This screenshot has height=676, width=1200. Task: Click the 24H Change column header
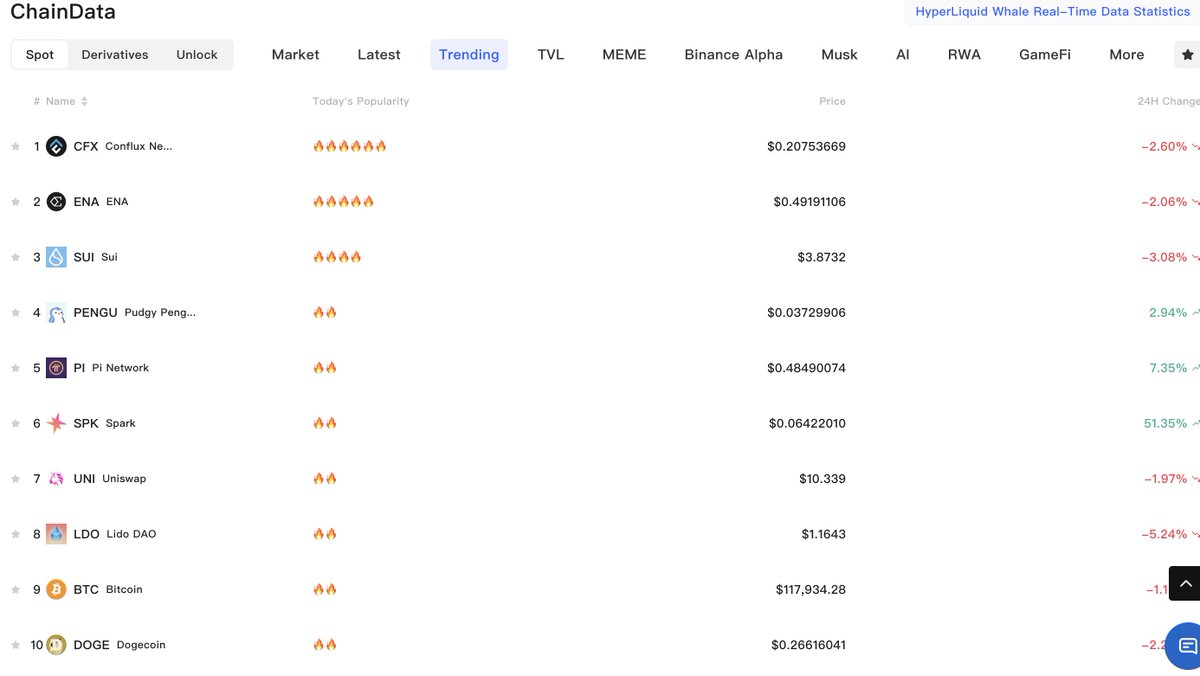click(x=1168, y=101)
